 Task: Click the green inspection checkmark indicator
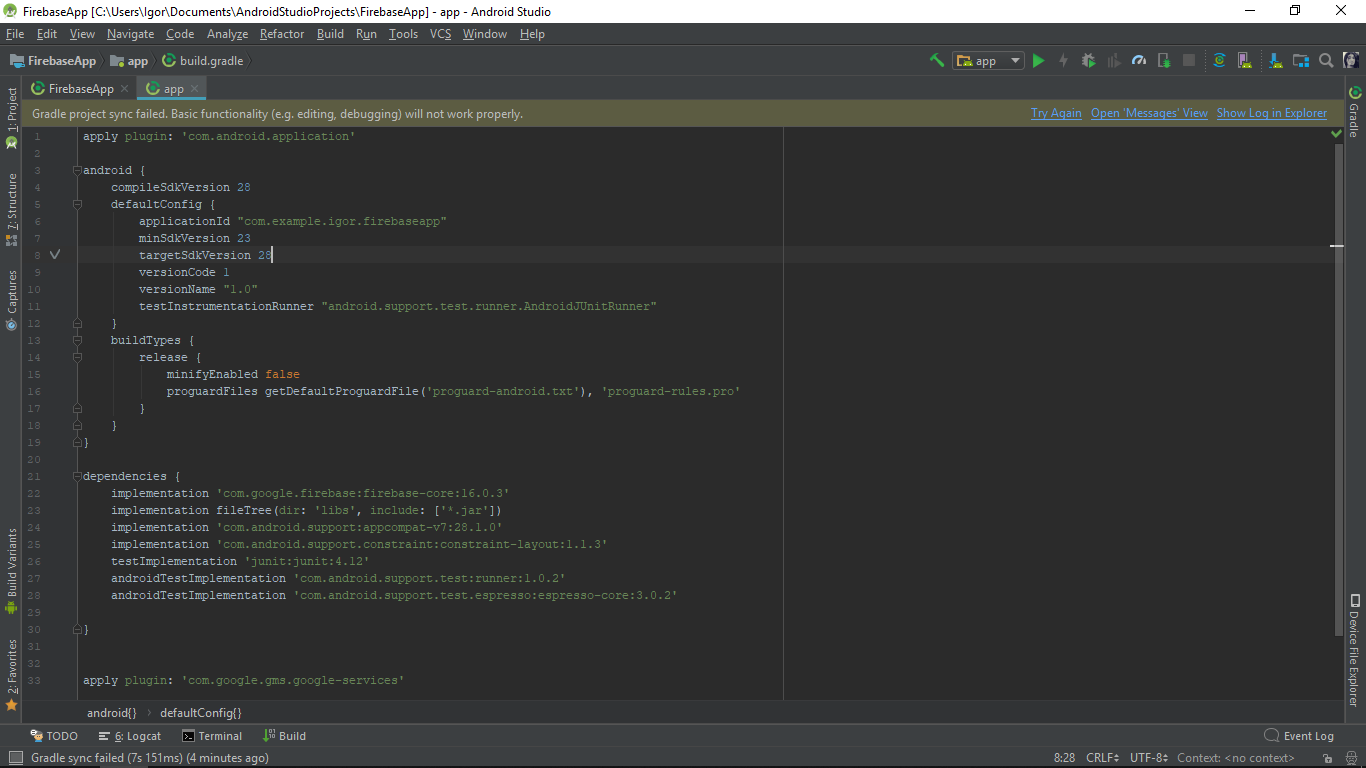[1337, 133]
